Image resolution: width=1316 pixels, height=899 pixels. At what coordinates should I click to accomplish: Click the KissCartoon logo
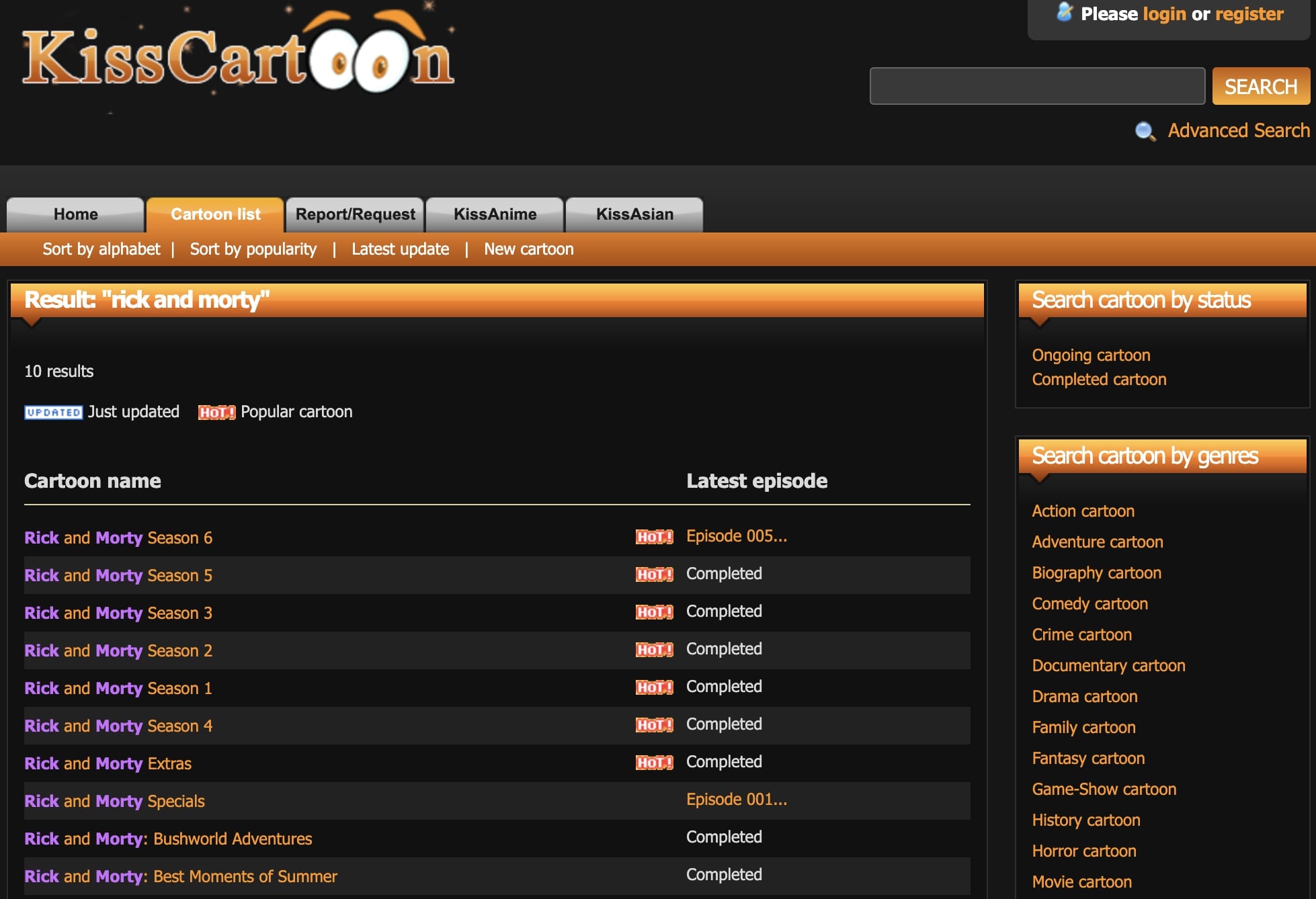239,57
